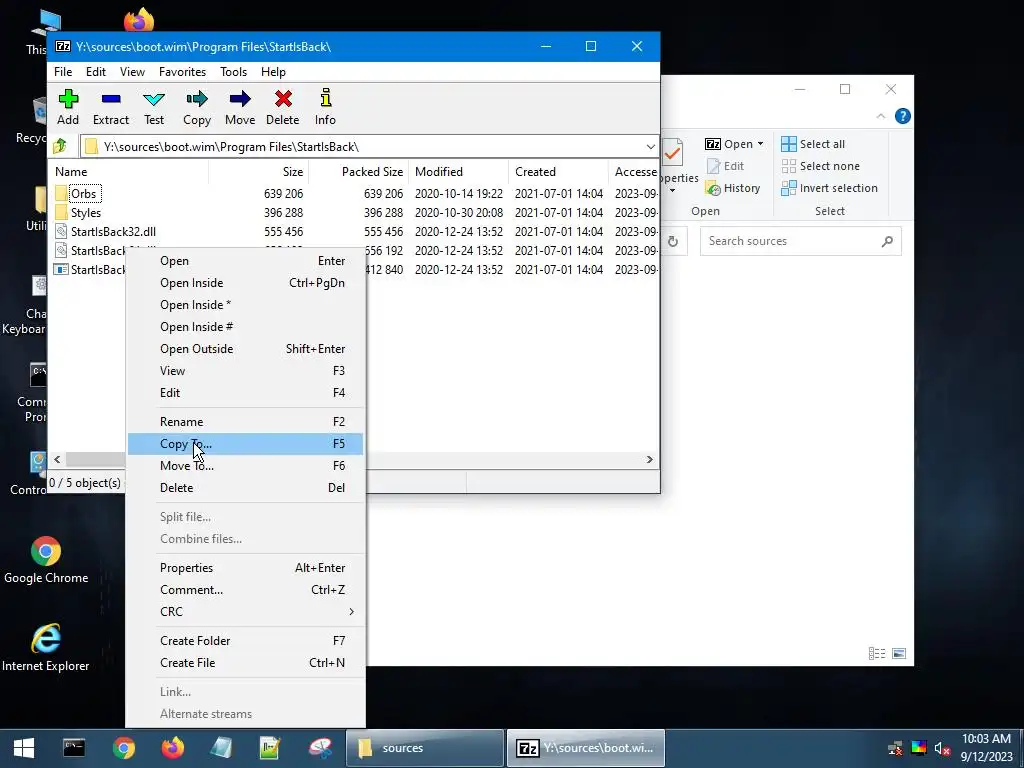Screen dimensions: 1024x768
Task: Click the Extract toolbar icon
Action: [111, 107]
